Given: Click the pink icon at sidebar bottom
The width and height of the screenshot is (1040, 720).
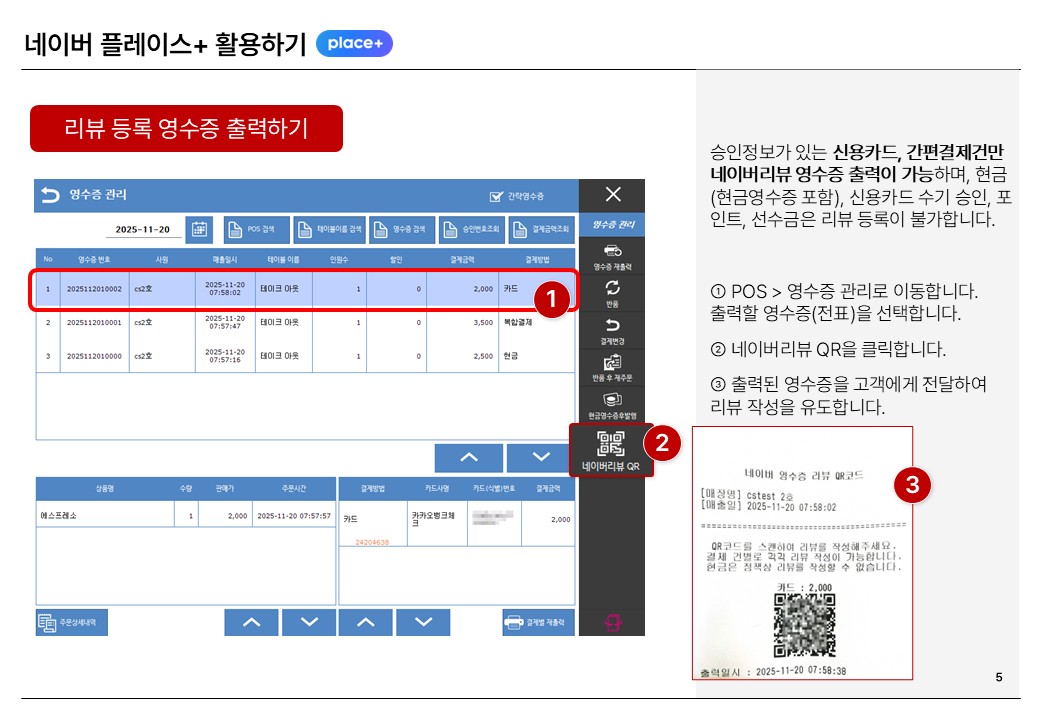Looking at the screenshot, I should (x=613, y=622).
